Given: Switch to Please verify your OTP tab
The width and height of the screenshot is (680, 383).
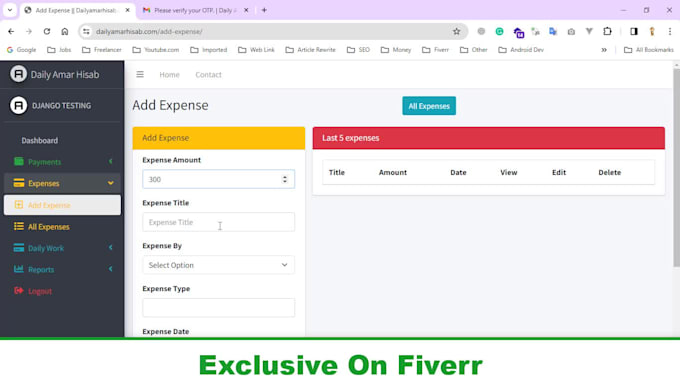Looking at the screenshot, I should click(x=195, y=10).
